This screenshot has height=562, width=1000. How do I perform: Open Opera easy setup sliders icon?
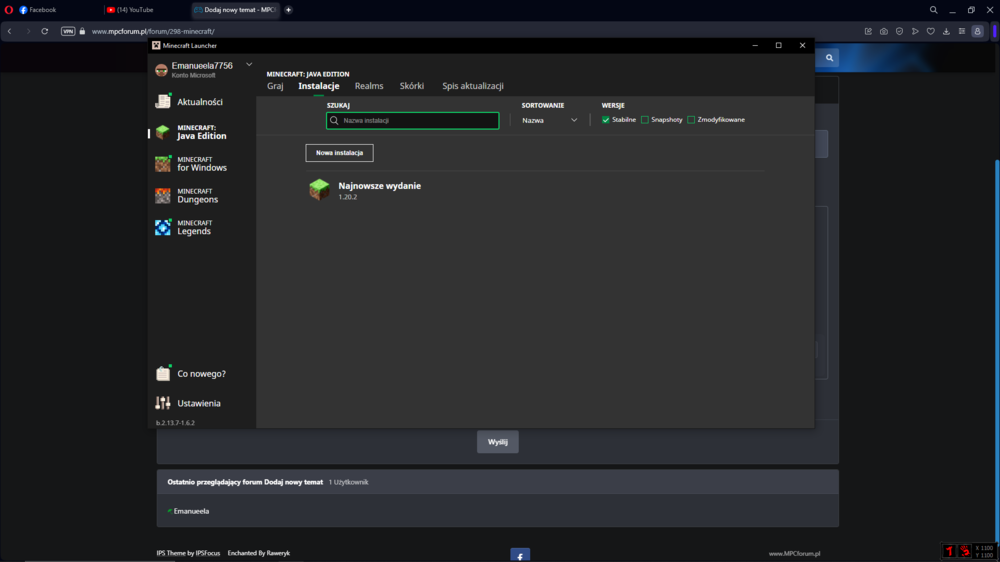coord(962,31)
